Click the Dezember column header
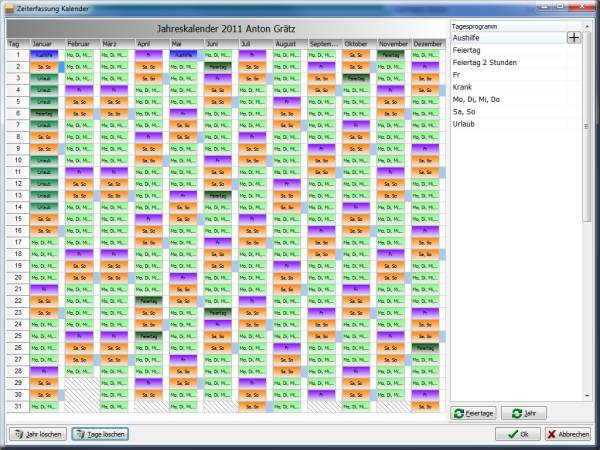The width and height of the screenshot is (600, 450). pos(429,44)
